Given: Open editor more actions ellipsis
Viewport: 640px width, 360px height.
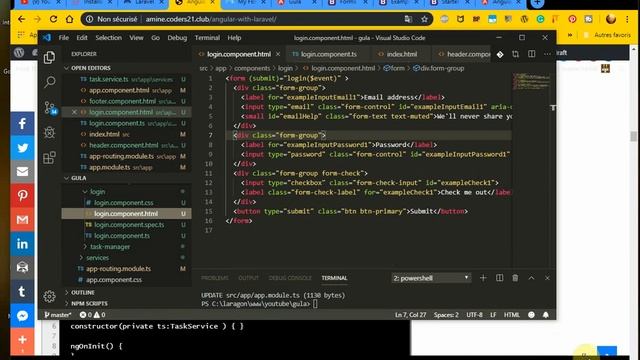Looking at the screenshot, I should [x=547, y=54].
